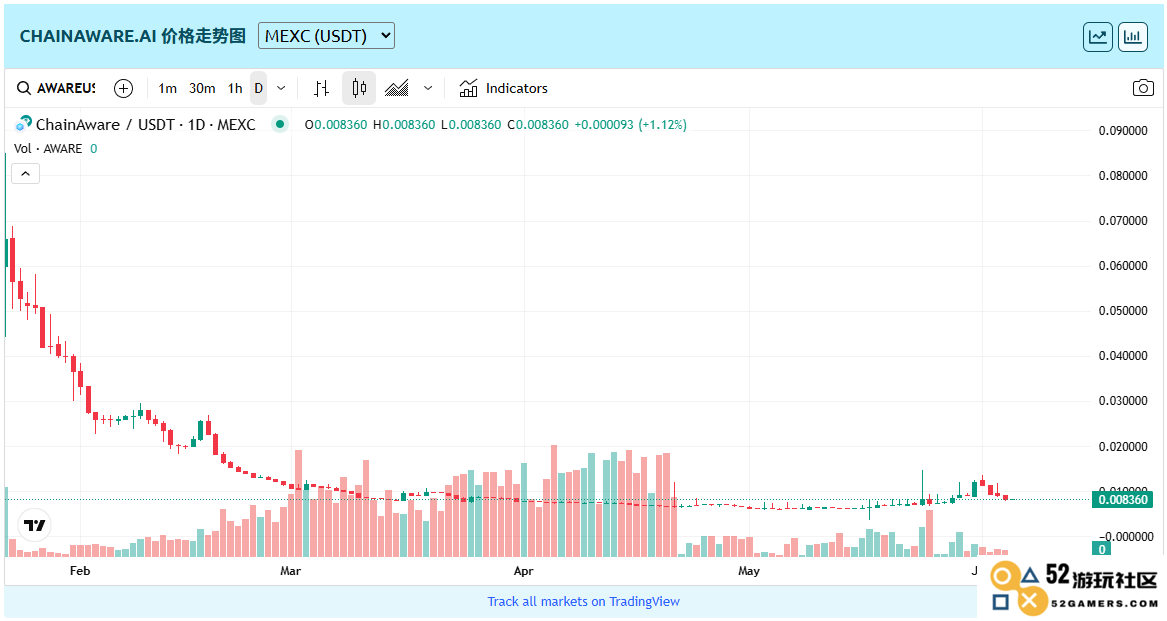The image size is (1167, 621).
Task: Click the 0.020000 price axis label
Action: 1123,447
